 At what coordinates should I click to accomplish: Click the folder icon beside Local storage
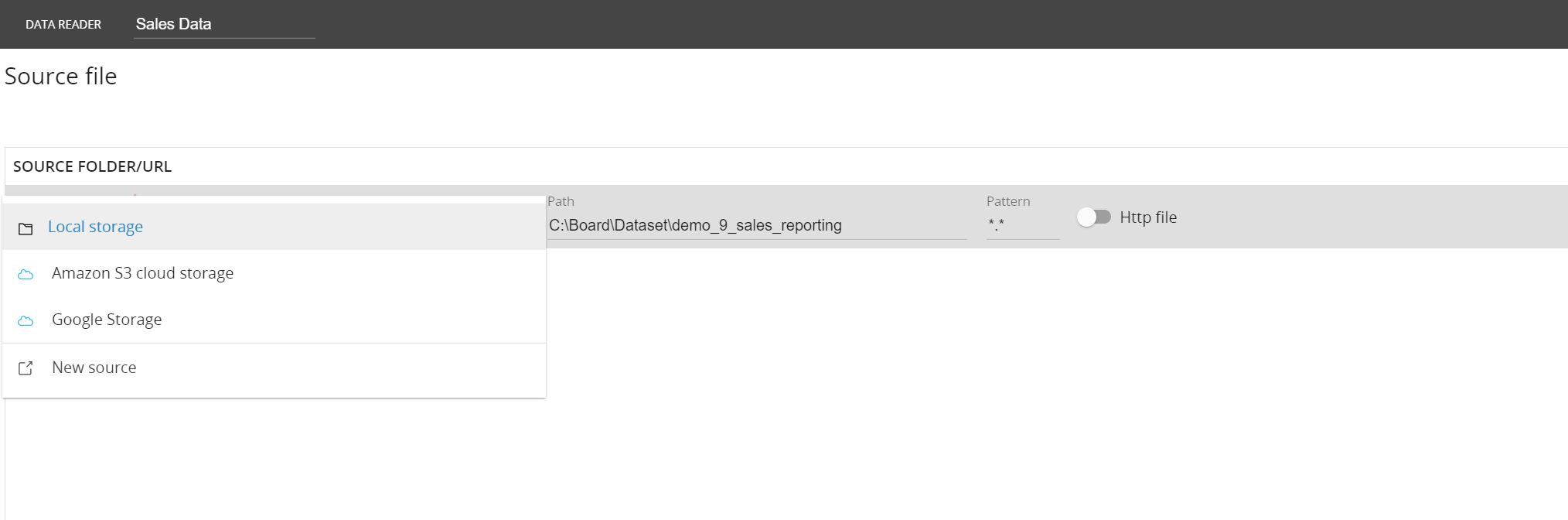26,228
